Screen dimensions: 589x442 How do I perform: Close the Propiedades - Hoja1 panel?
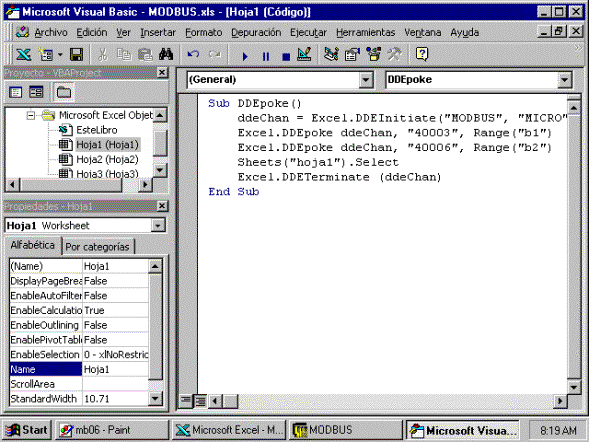162,206
